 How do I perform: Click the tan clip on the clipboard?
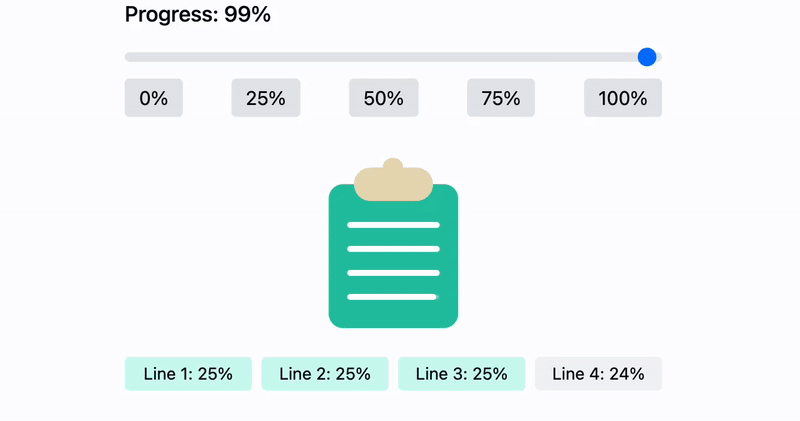tap(393, 185)
